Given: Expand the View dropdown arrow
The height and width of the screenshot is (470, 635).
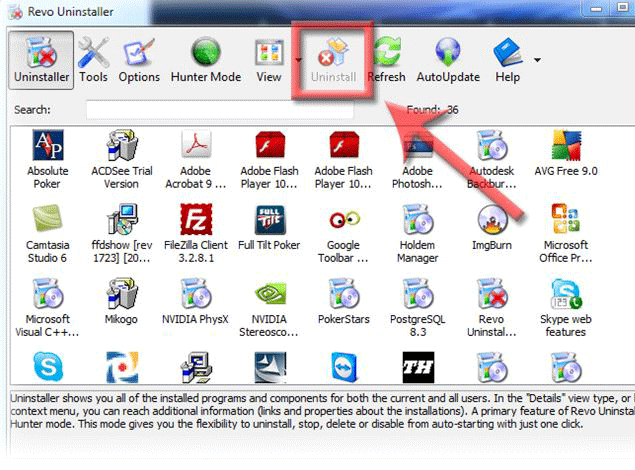Looking at the screenshot, I should coord(298,60).
